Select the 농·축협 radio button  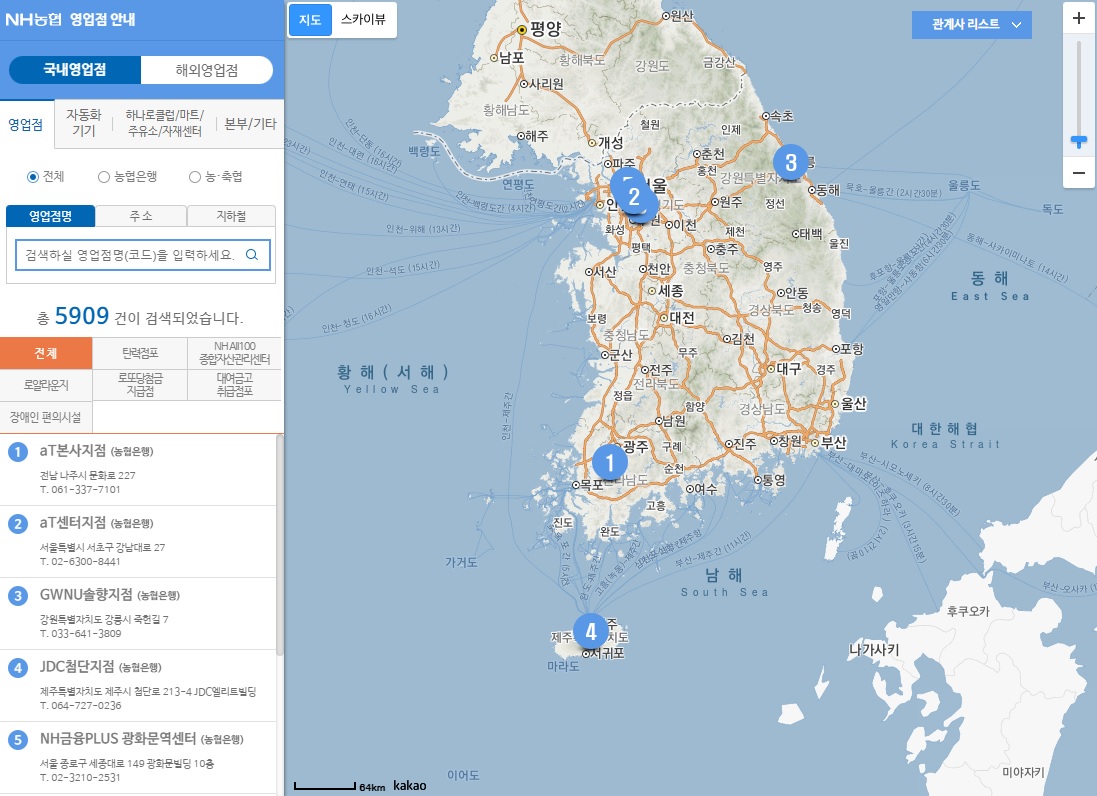coord(194,177)
